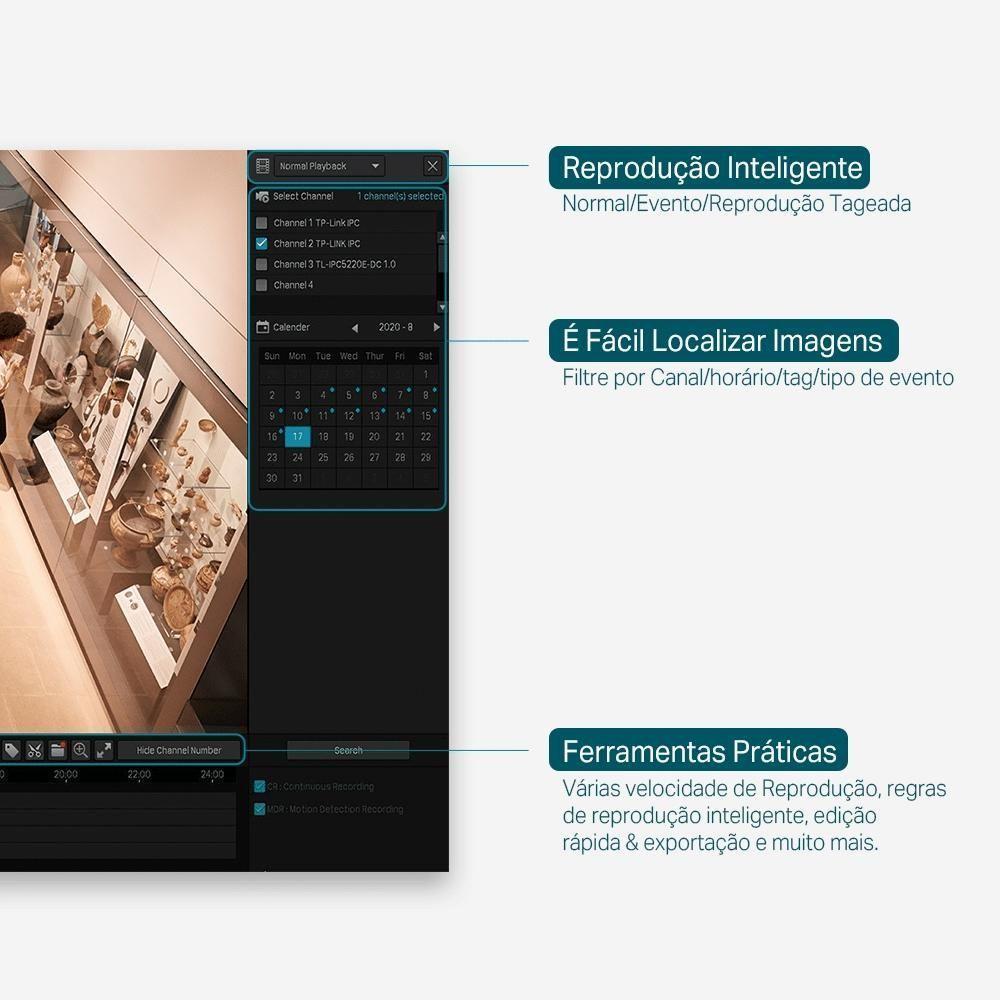Image resolution: width=1000 pixels, height=1000 pixels.
Task: Click the fullscreen expand arrows icon
Action: [103, 750]
